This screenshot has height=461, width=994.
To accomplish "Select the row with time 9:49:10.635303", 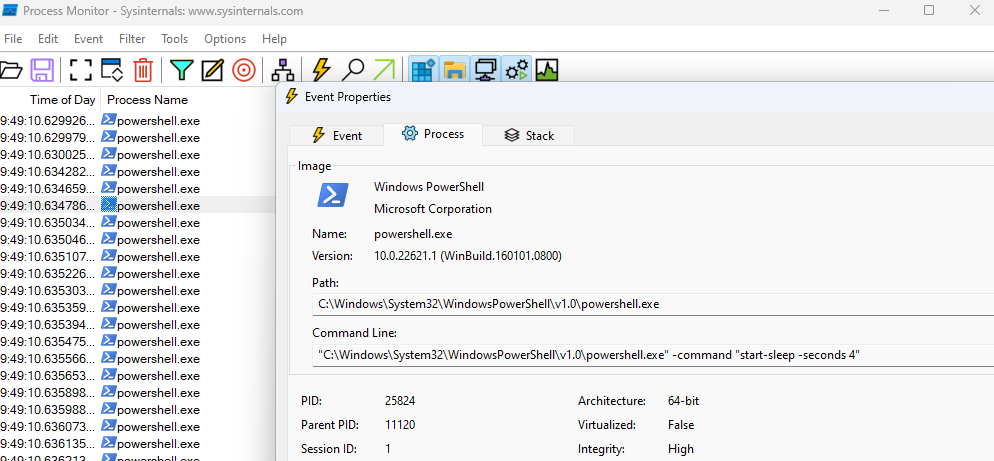I will pyautogui.click(x=138, y=290).
